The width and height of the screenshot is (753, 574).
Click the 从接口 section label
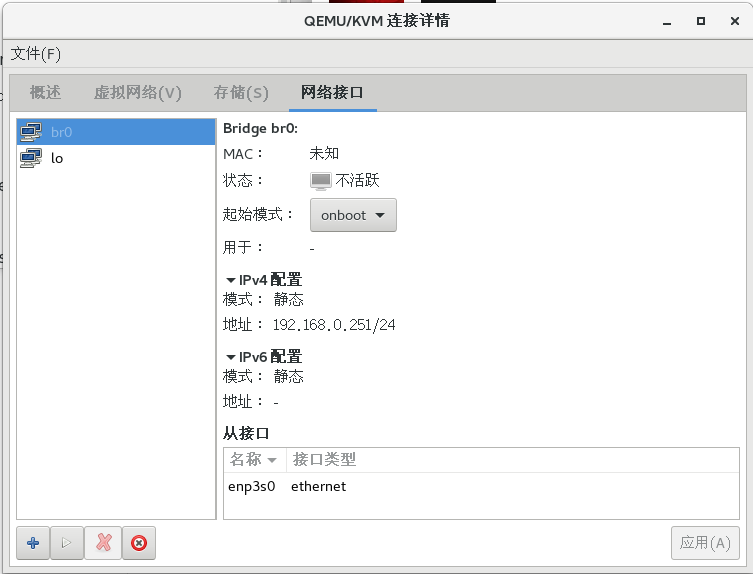tap(246, 434)
